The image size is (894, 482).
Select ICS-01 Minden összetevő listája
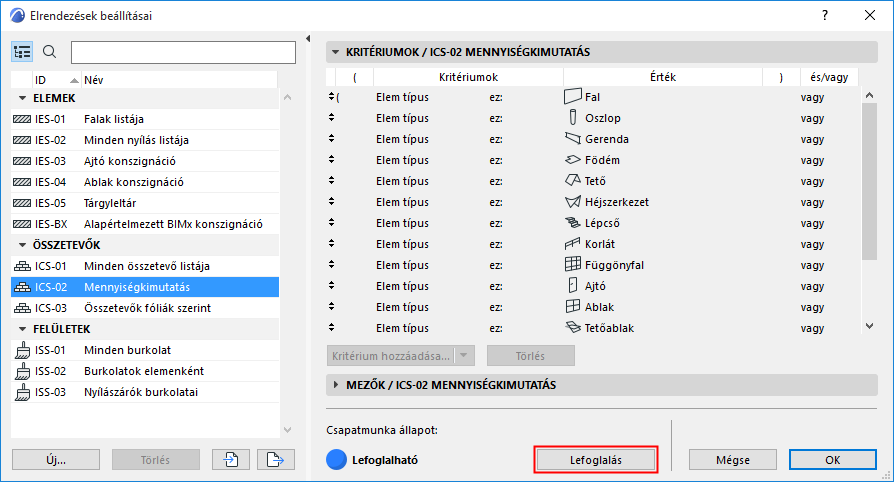click(145, 266)
